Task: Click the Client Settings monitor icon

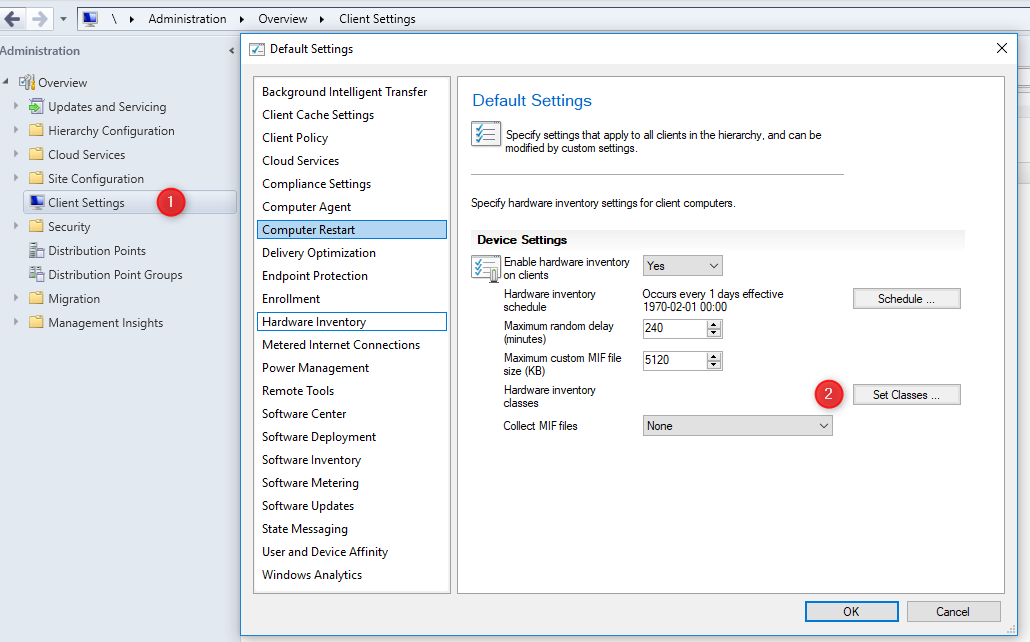Action: 37,202
